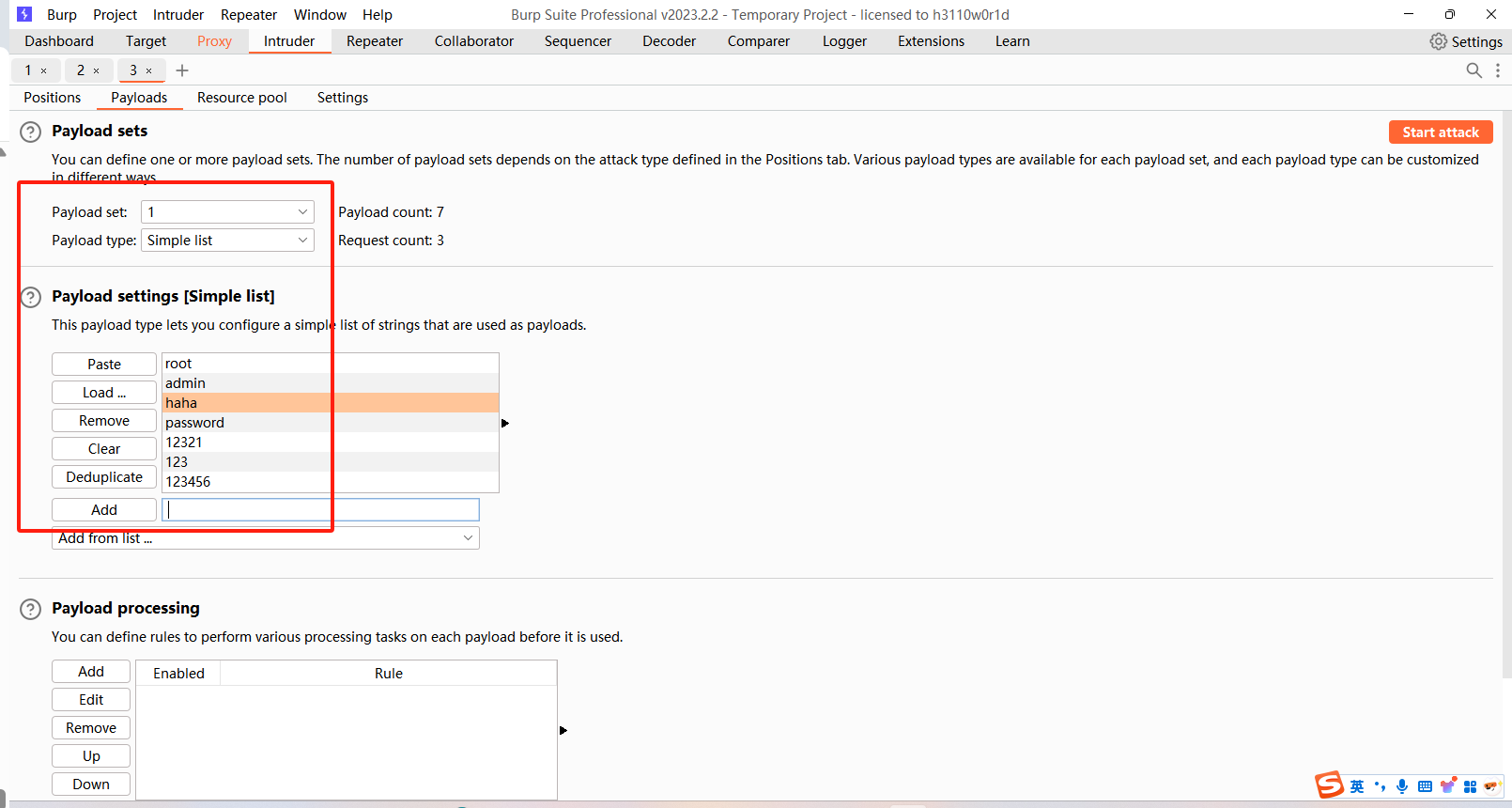The width and height of the screenshot is (1512, 808).
Task: Expand the Payload set dropdown
Action: (x=227, y=212)
